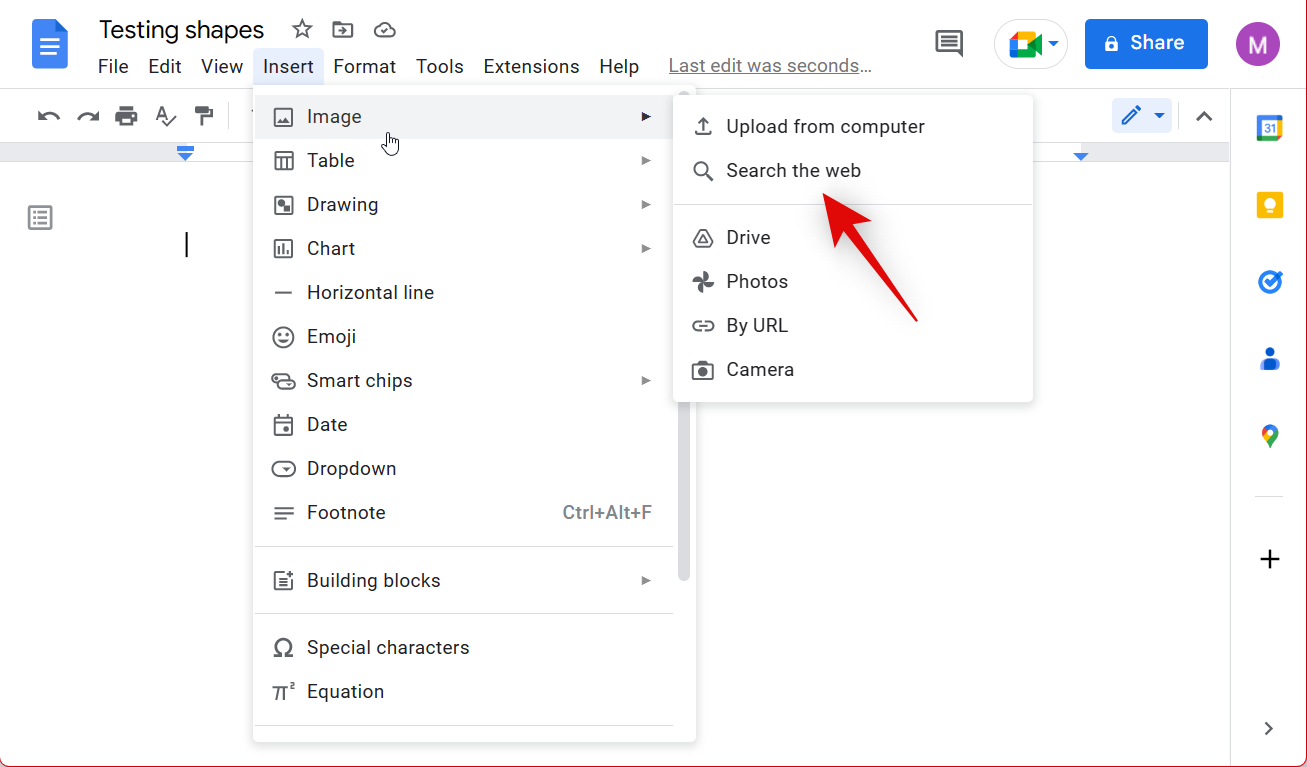Image resolution: width=1307 pixels, height=767 pixels.
Task: Star the Testing shapes document
Action: (302, 29)
